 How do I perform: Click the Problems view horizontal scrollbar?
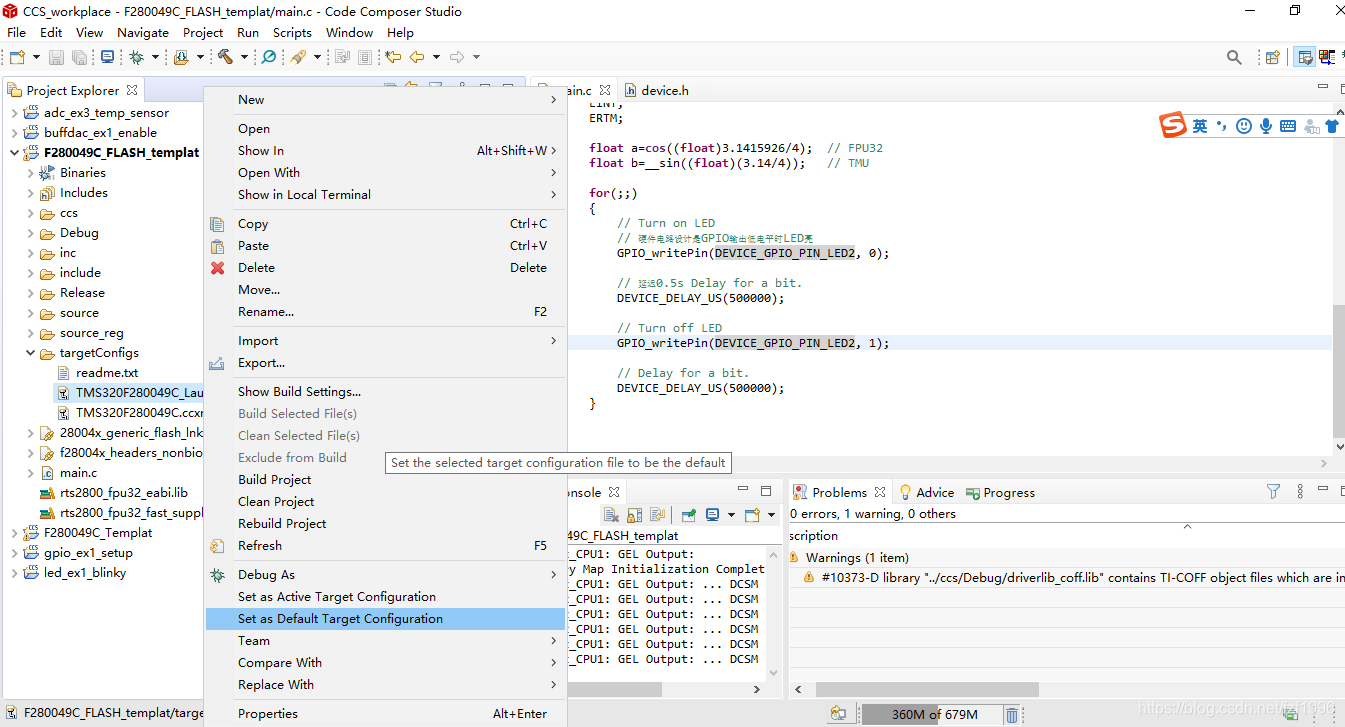point(927,690)
